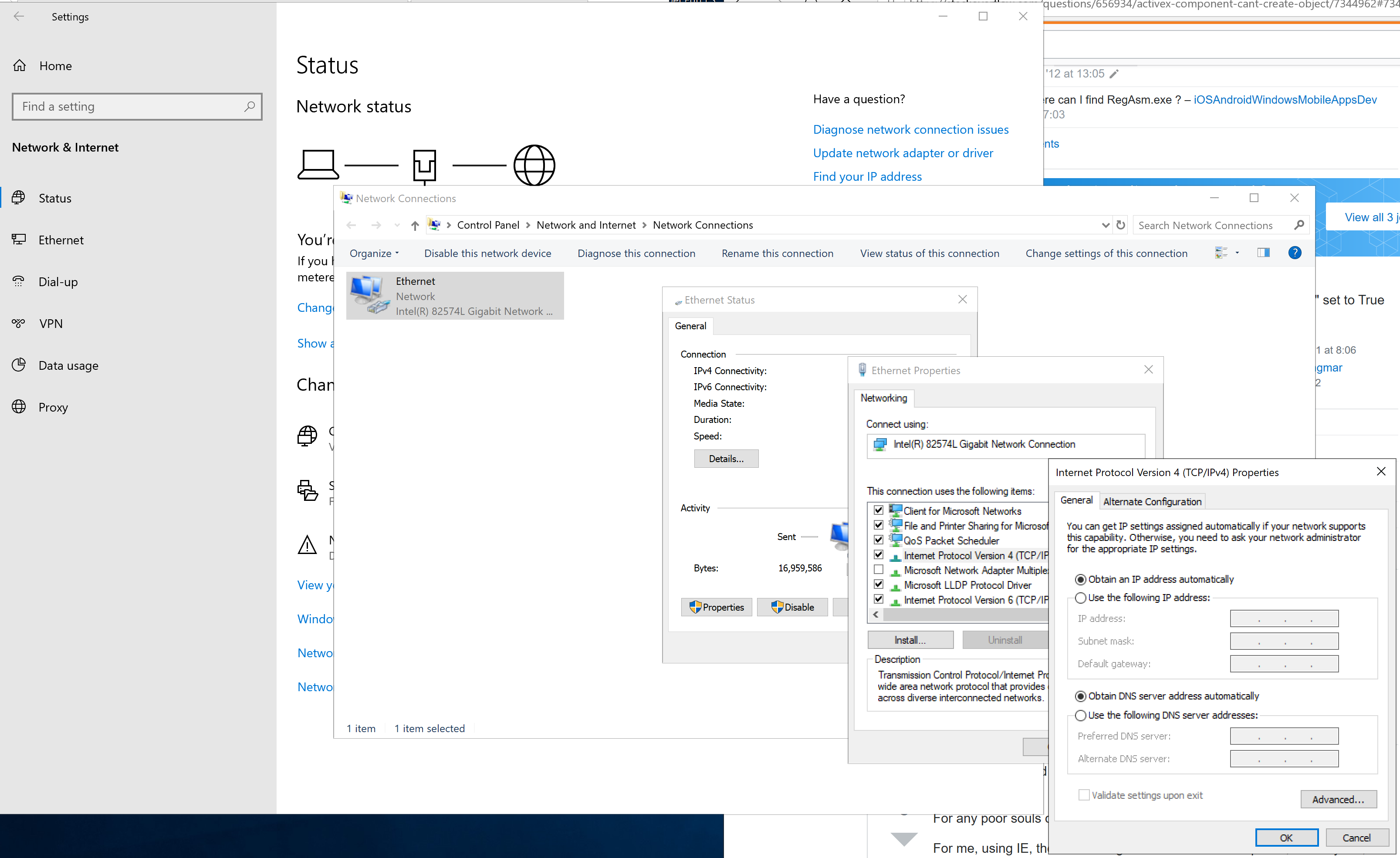Screen dimensions: 1400x858
Task: Expand the Organize dropdown menu
Action: (x=374, y=253)
